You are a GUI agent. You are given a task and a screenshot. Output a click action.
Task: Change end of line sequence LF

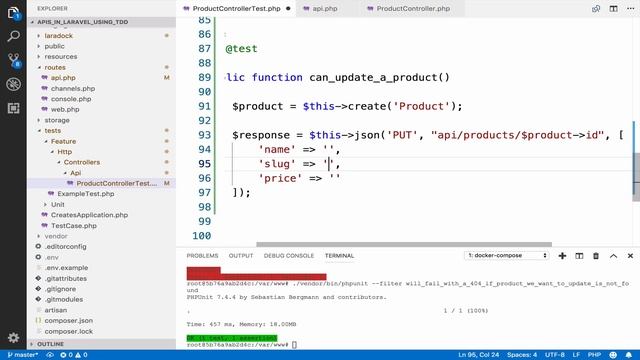coord(576,355)
